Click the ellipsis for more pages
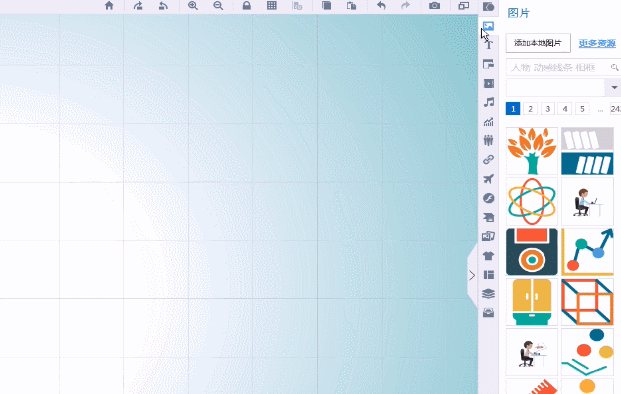 (600, 109)
